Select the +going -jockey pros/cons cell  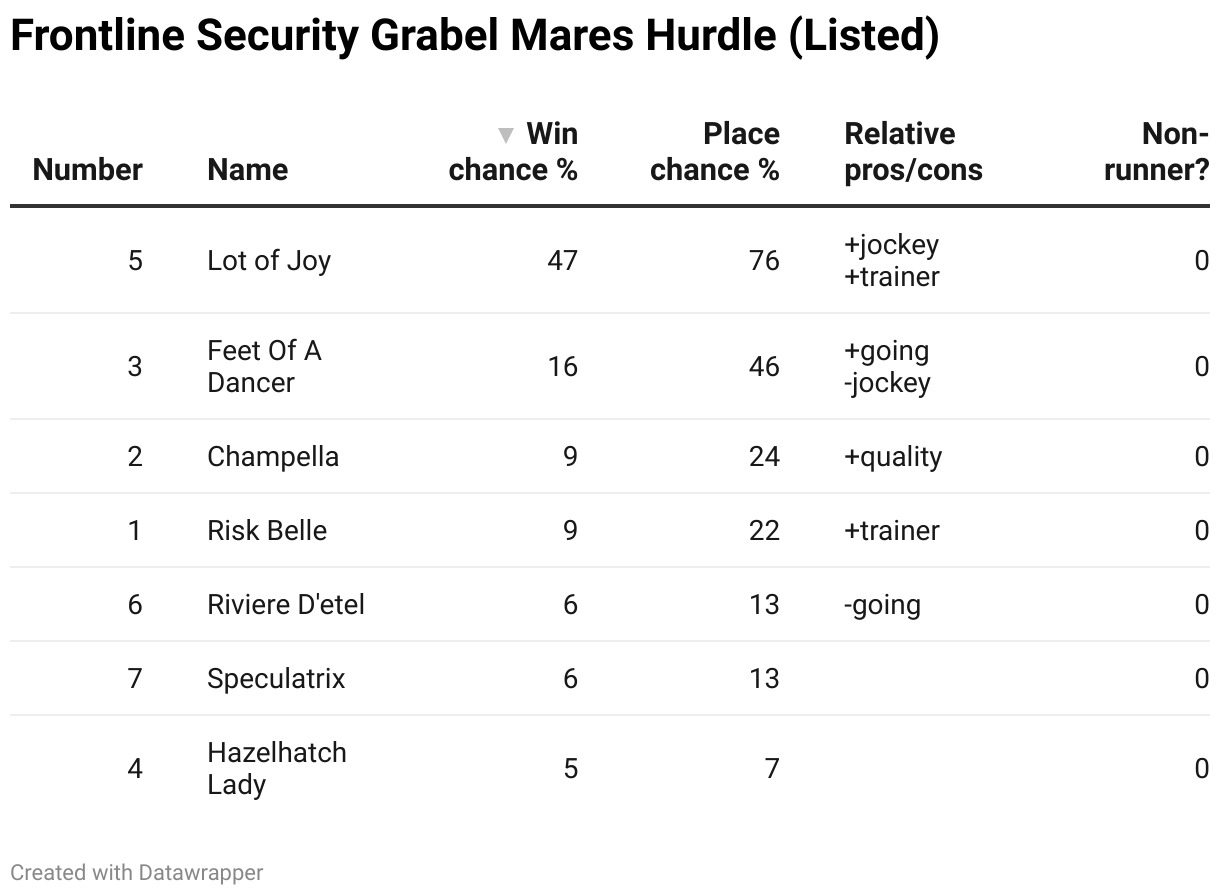click(887, 366)
